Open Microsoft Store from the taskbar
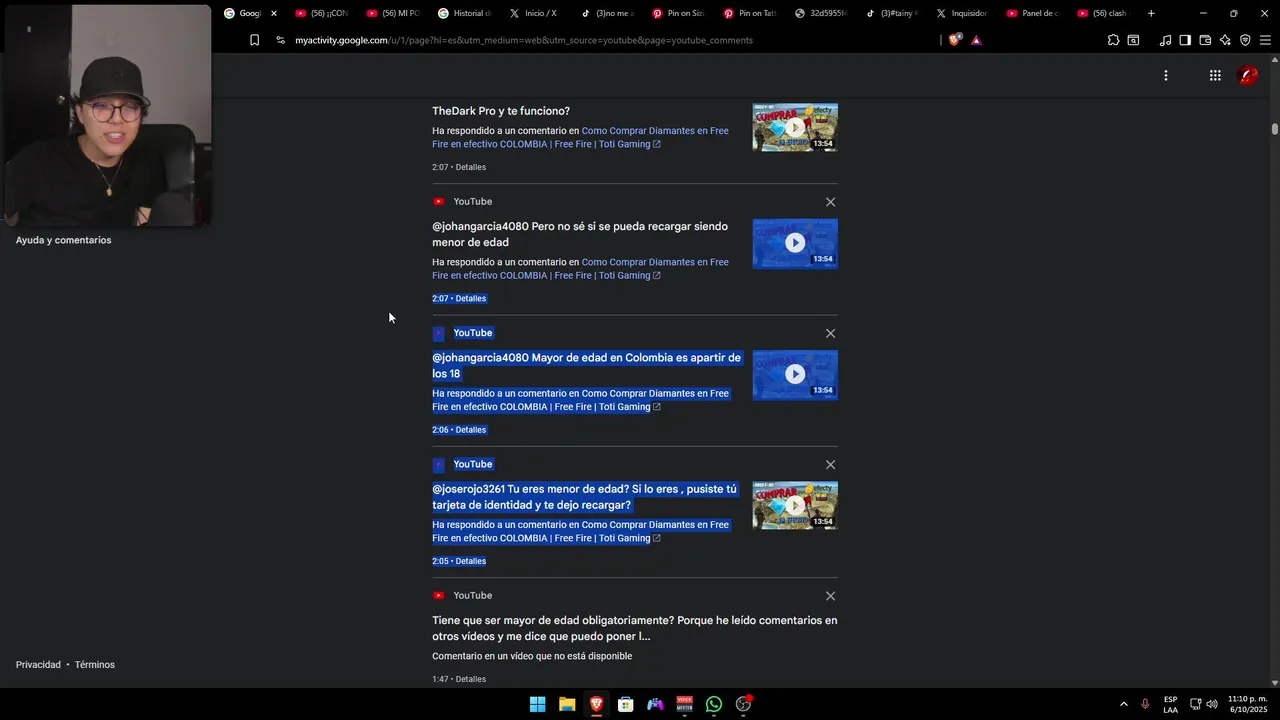The image size is (1280, 720). pos(625,704)
